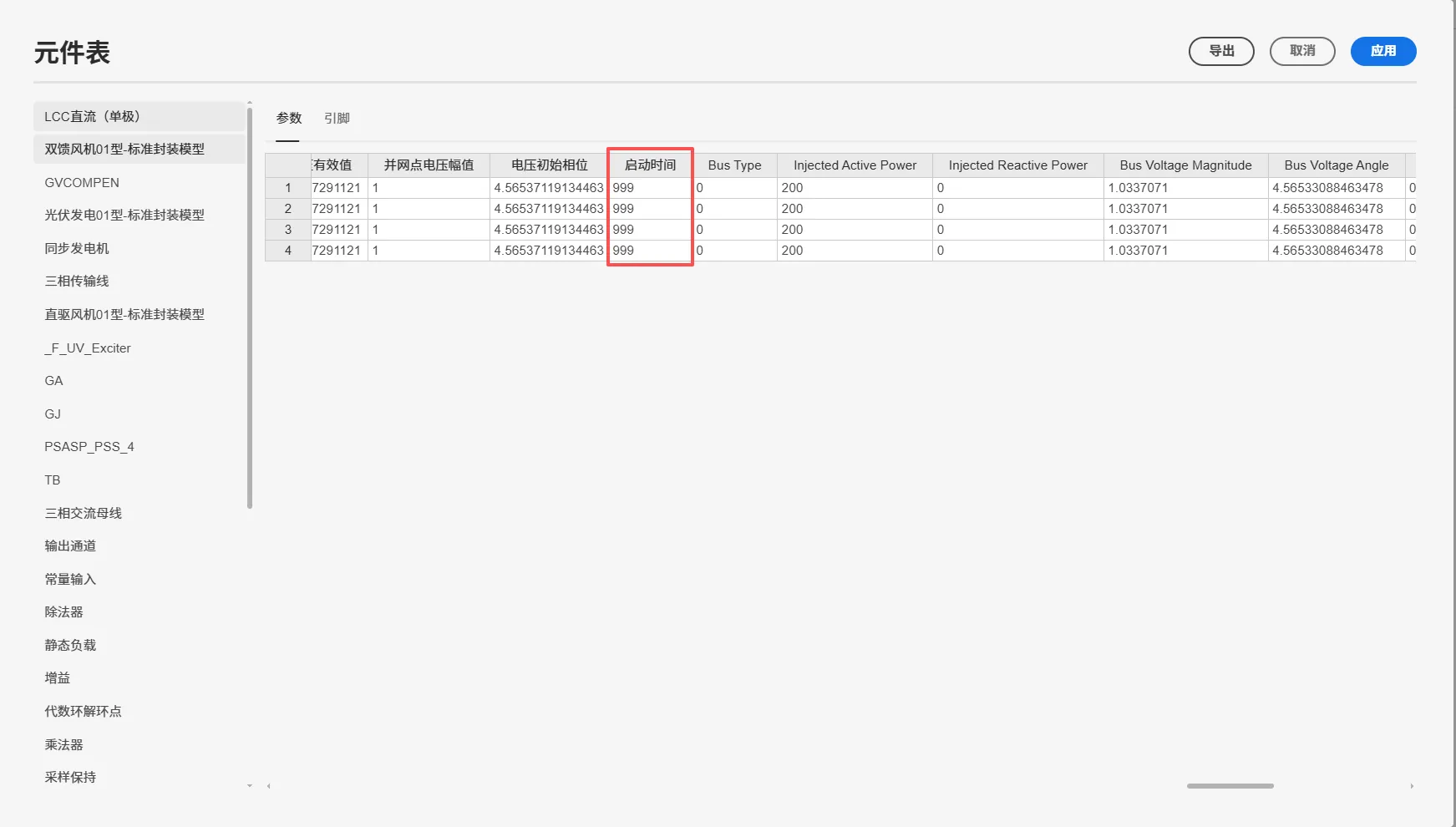Select PSASP_PSS_4 list entry
Image resolution: width=1456 pixels, height=827 pixels.
tap(89, 447)
